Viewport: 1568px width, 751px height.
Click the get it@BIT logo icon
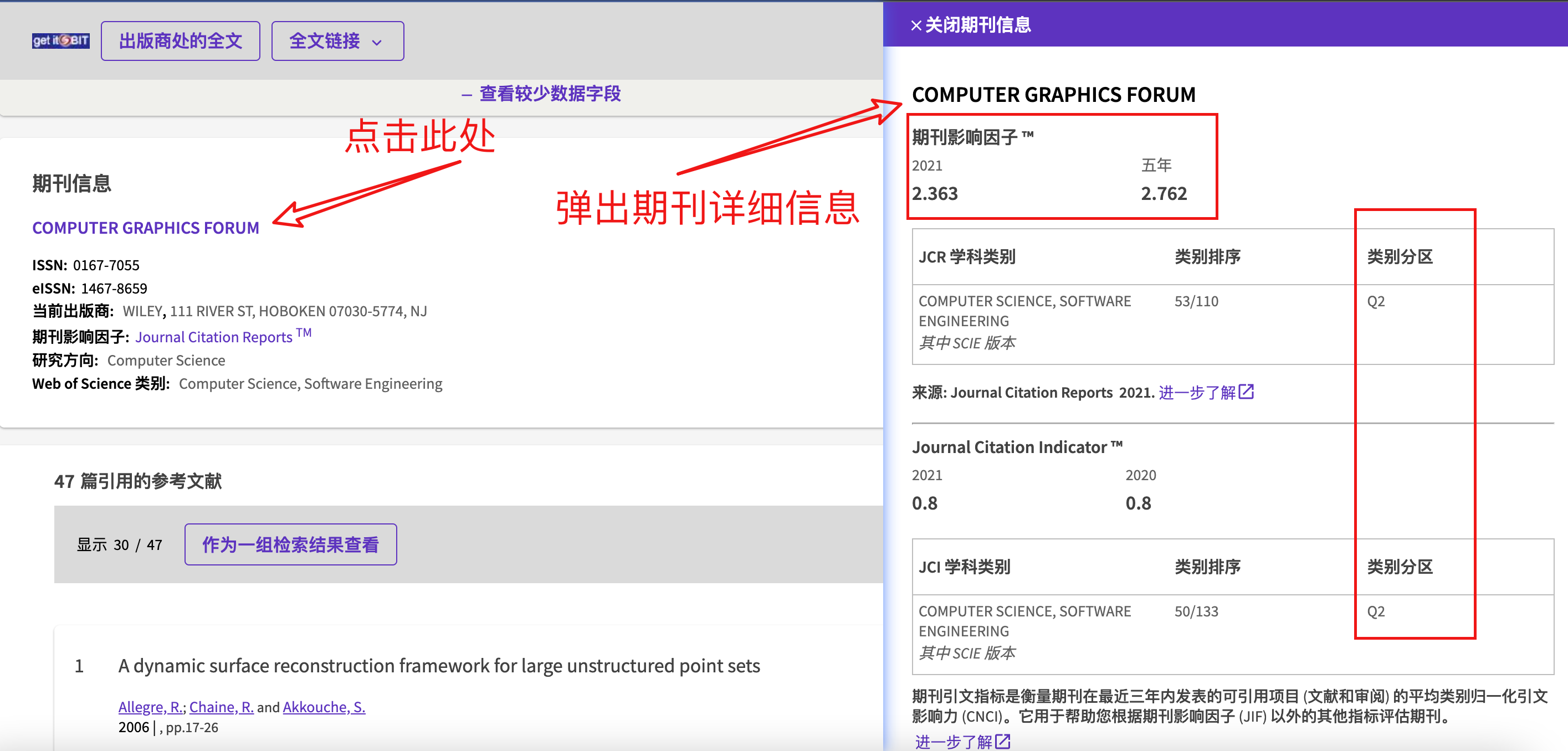(60, 41)
